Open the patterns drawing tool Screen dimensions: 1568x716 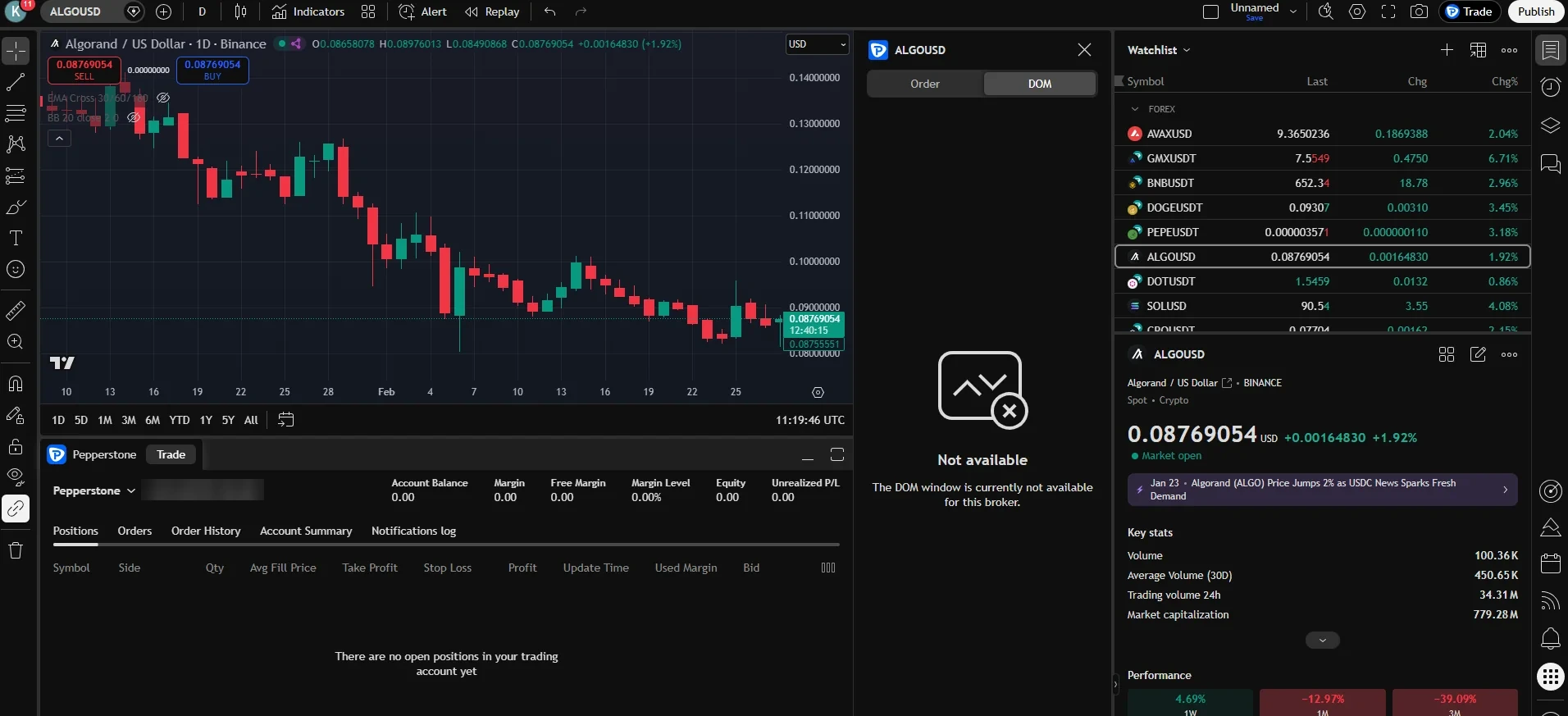click(x=16, y=144)
